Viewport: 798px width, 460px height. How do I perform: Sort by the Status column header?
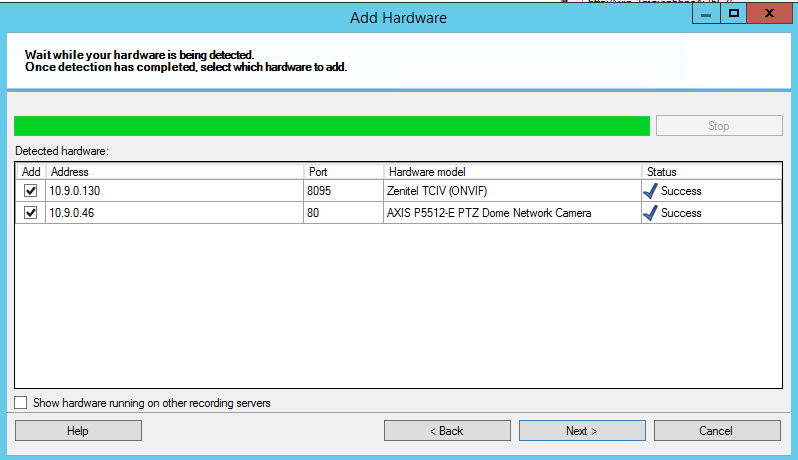click(x=711, y=172)
